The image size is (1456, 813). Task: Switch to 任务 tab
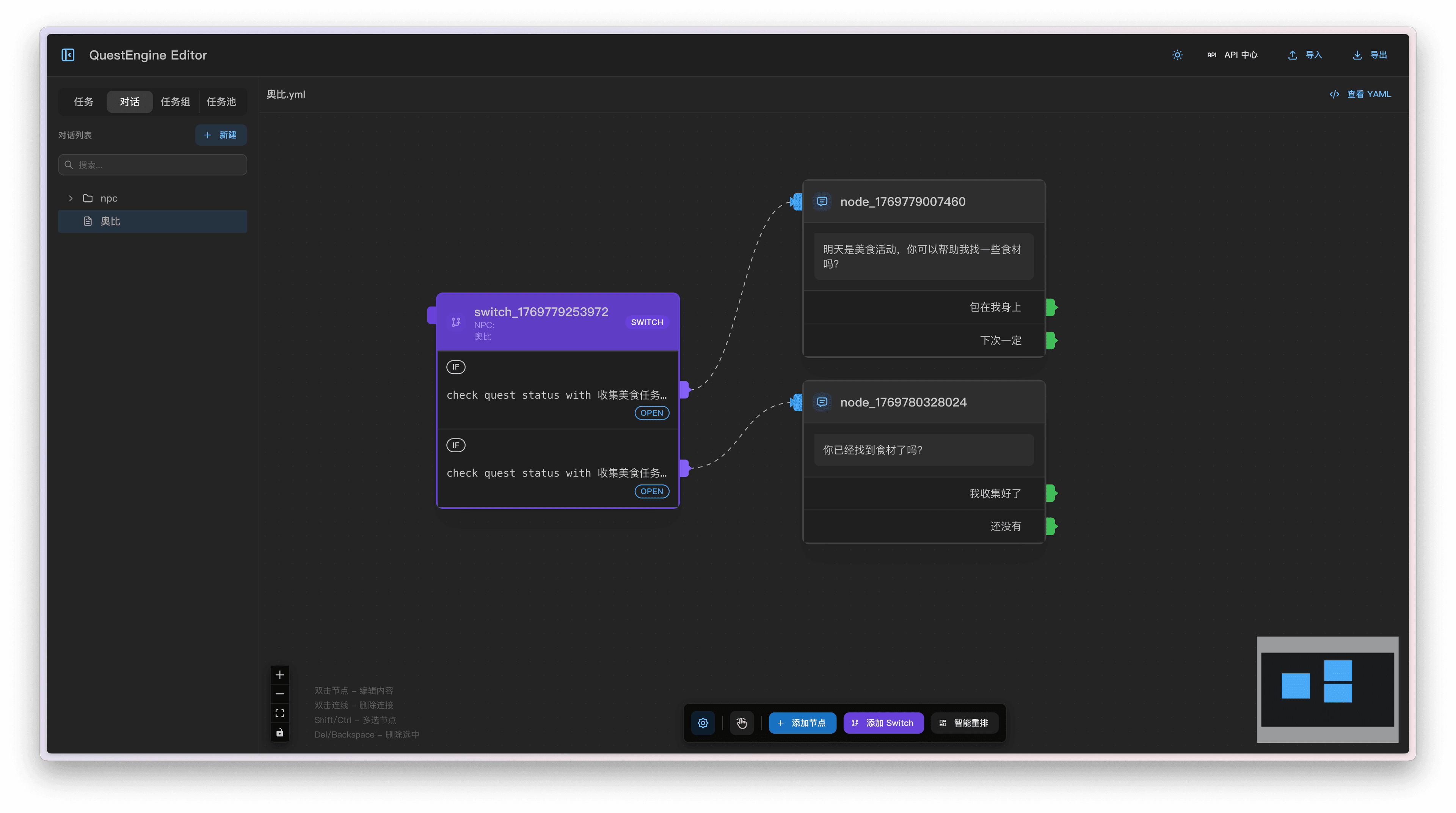point(84,102)
